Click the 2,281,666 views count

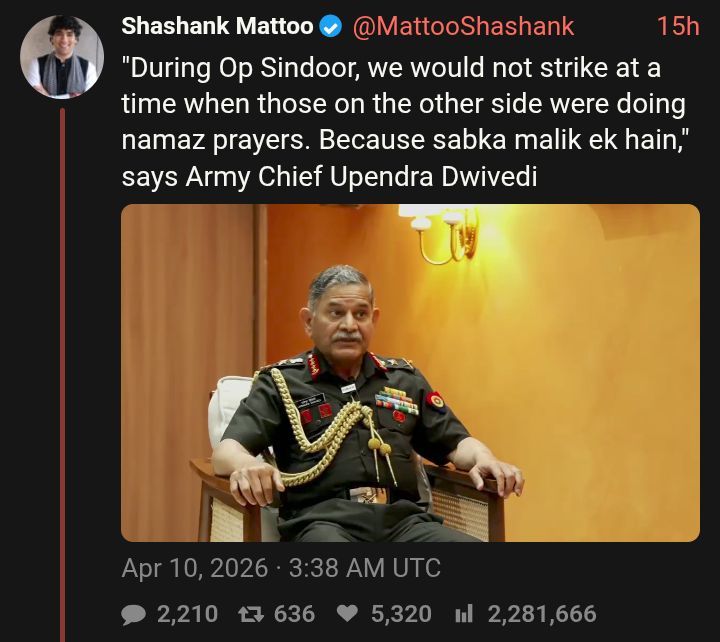[x=542, y=614]
